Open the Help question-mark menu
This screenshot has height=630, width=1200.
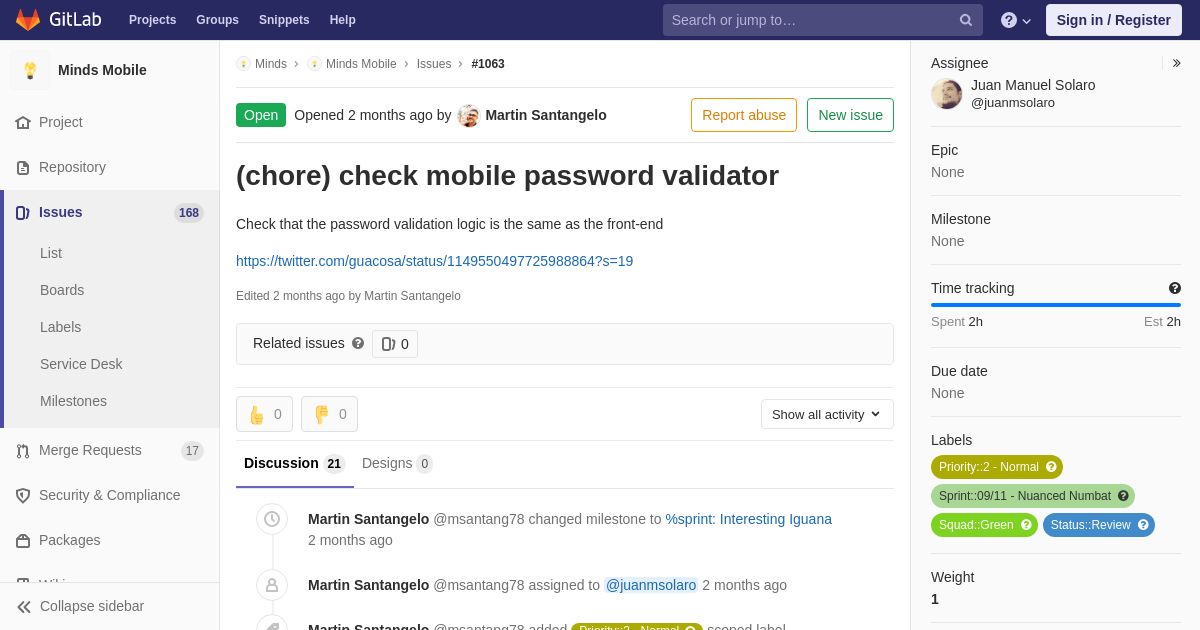[x=1016, y=20]
